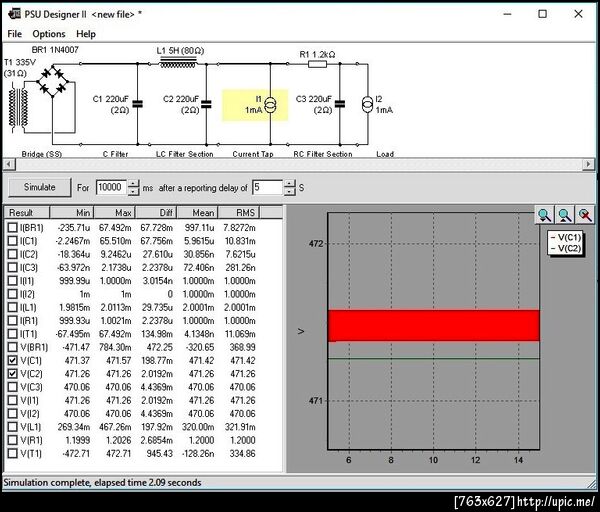
Task: Click the reset zoom magnifier with red X
Action: [x=585, y=215]
